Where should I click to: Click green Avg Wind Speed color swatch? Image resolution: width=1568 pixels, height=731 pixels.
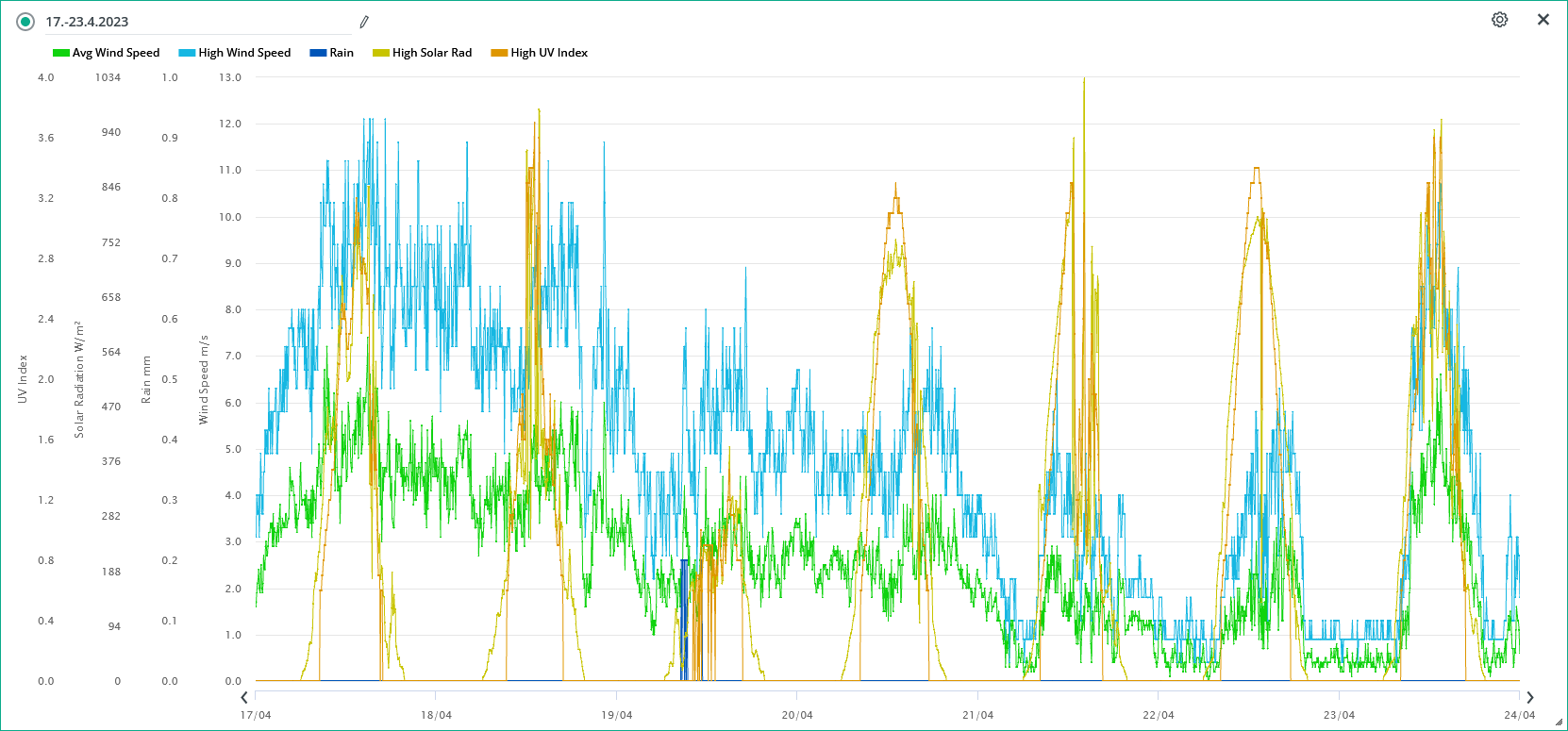pyautogui.click(x=61, y=53)
